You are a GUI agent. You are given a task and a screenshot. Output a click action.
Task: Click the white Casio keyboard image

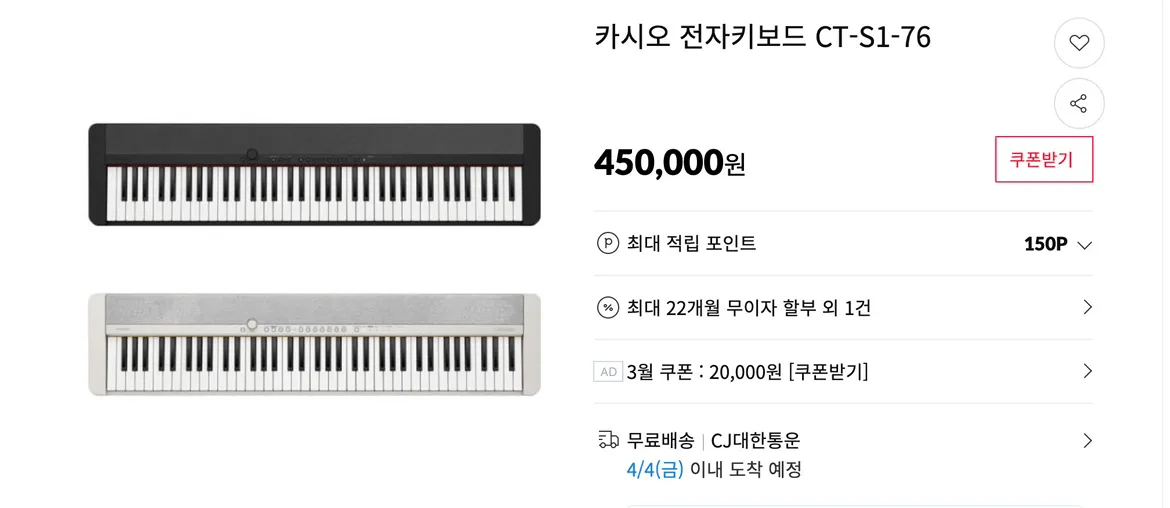click(314, 345)
